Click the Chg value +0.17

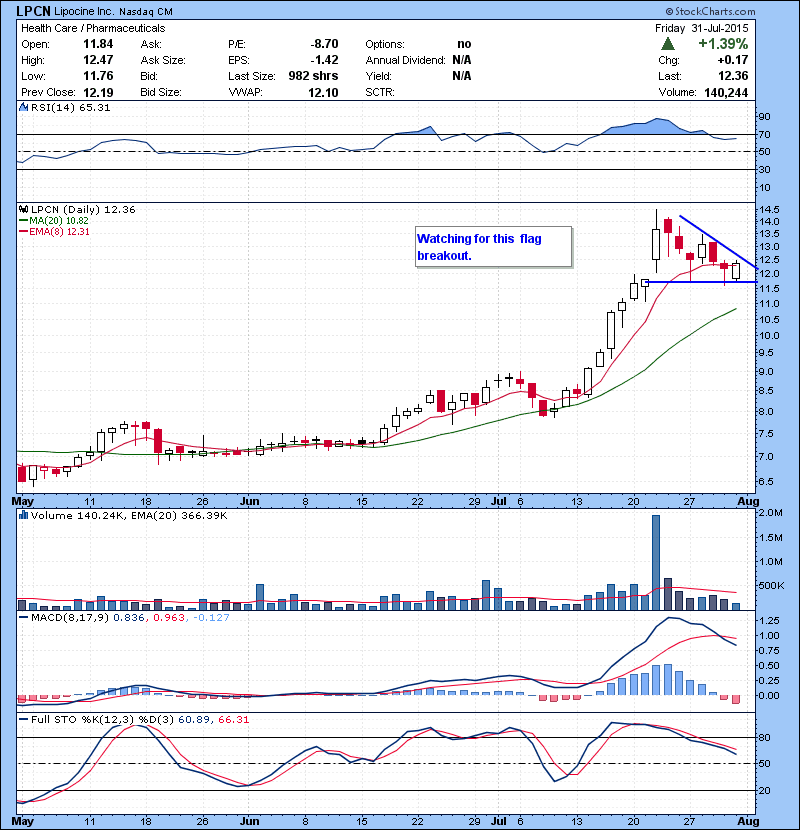pyautogui.click(x=733, y=60)
